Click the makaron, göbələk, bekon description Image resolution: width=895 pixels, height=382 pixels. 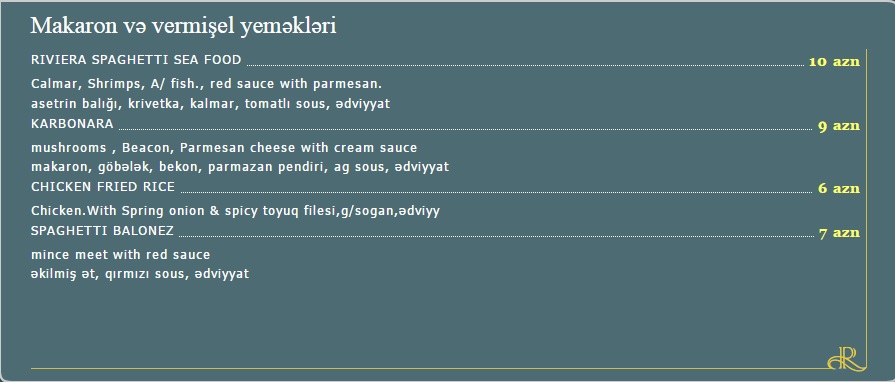[240, 167]
